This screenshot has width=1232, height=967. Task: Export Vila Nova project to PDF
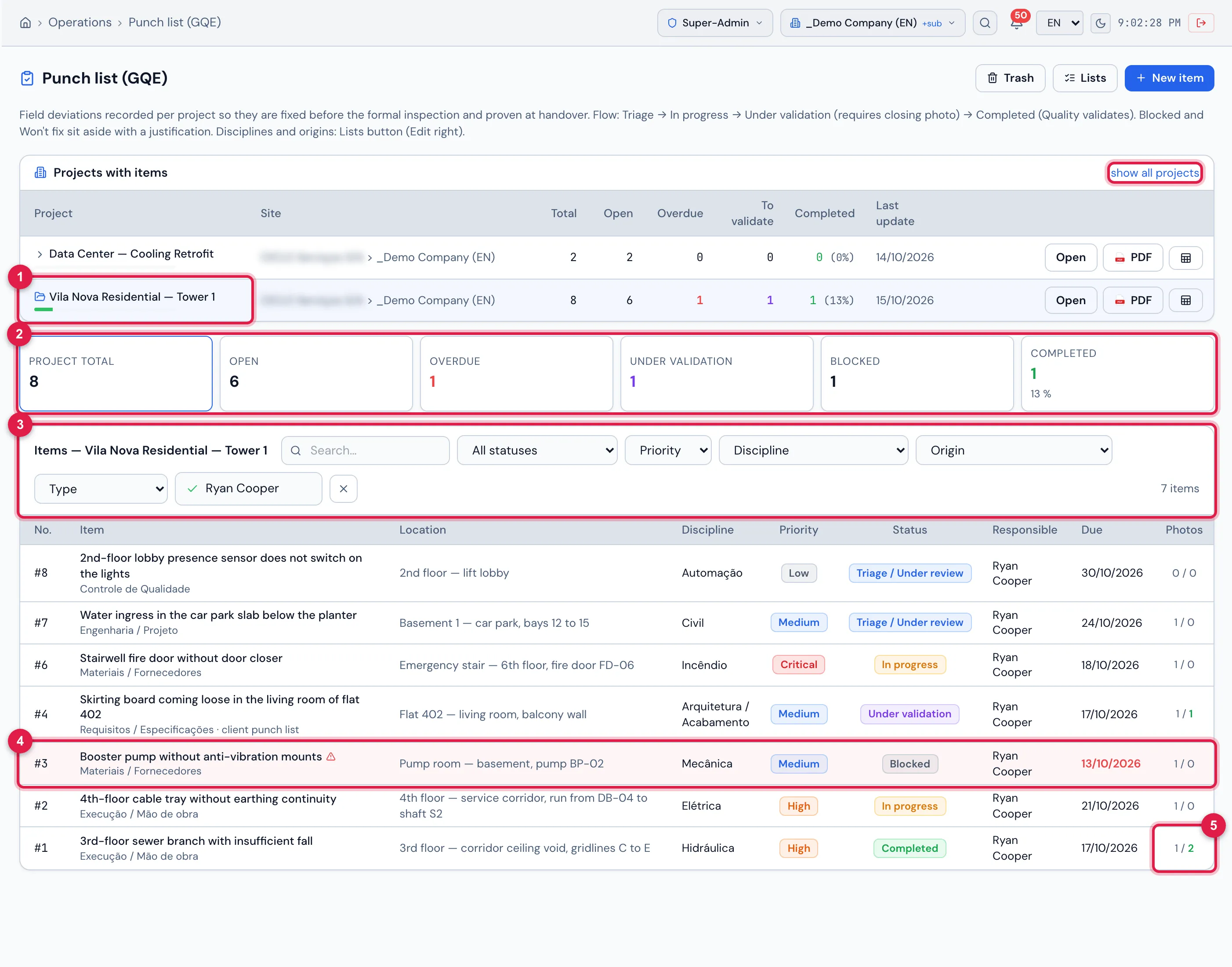pyautogui.click(x=1133, y=301)
